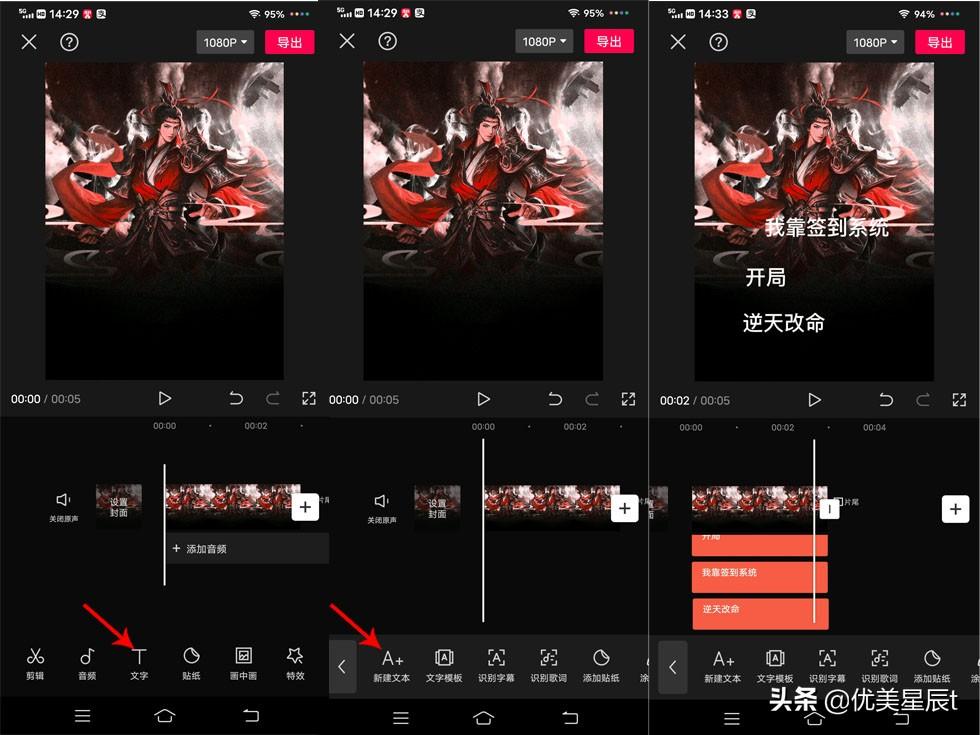Tap 识别歌词 in the middle screenshot toolbar
Screen dimensions: 980x735
pos(549,666)
